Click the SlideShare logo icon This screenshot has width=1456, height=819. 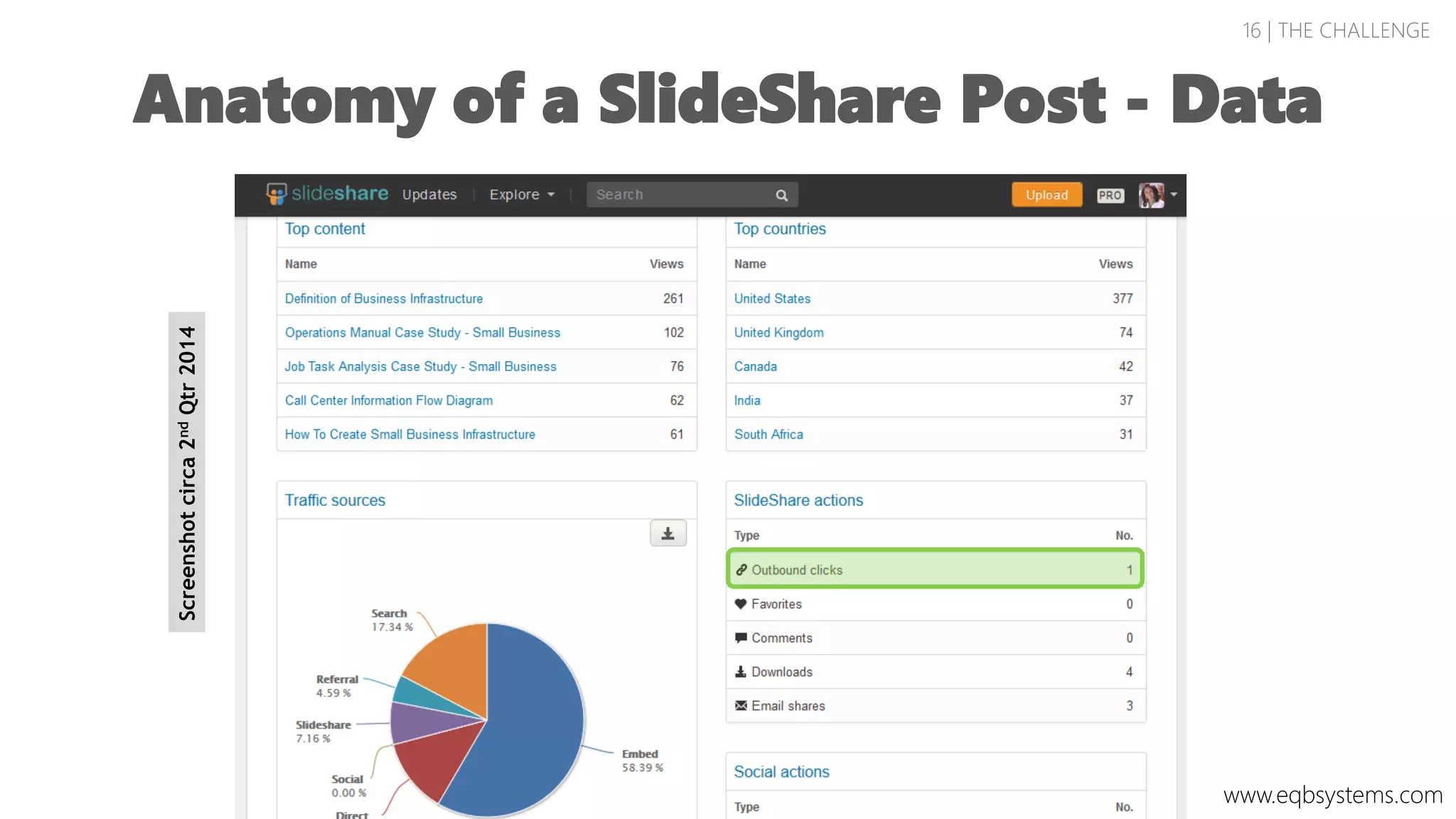coord(276,193)
